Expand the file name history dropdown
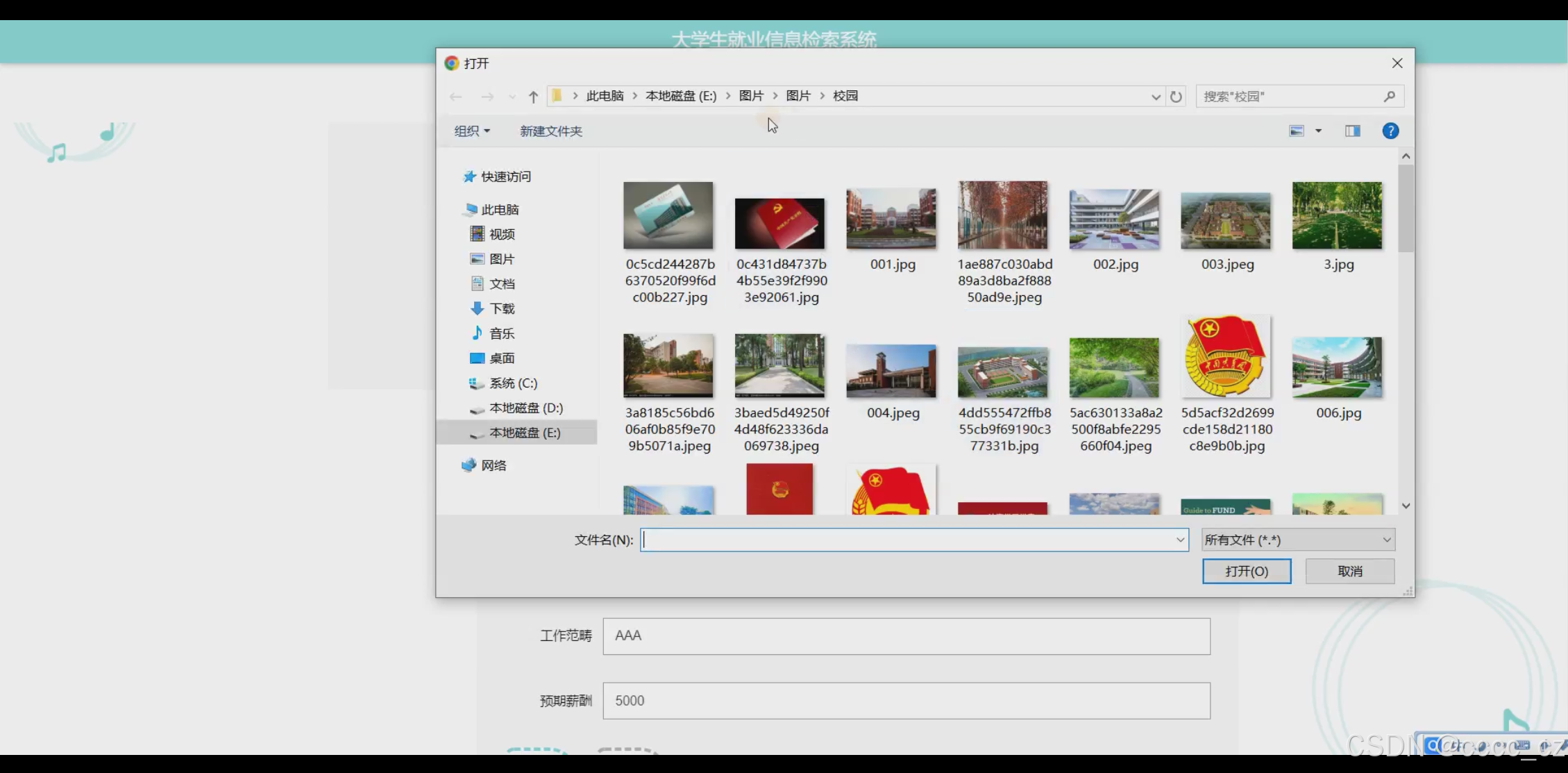The width and height of the screenshot is (1568, 773). click(x=1180, y=540)
